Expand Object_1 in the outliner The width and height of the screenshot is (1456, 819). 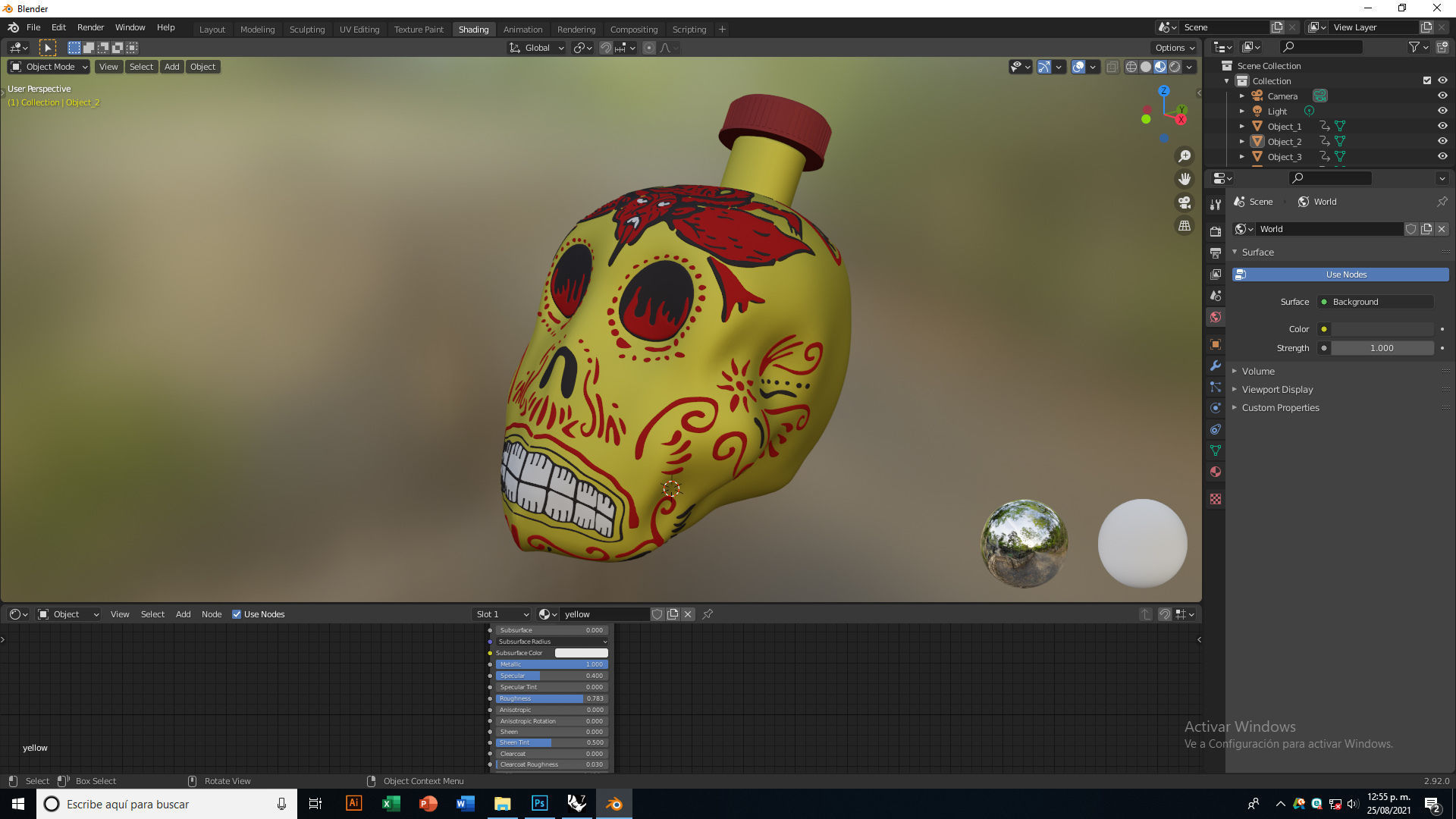1241,127
